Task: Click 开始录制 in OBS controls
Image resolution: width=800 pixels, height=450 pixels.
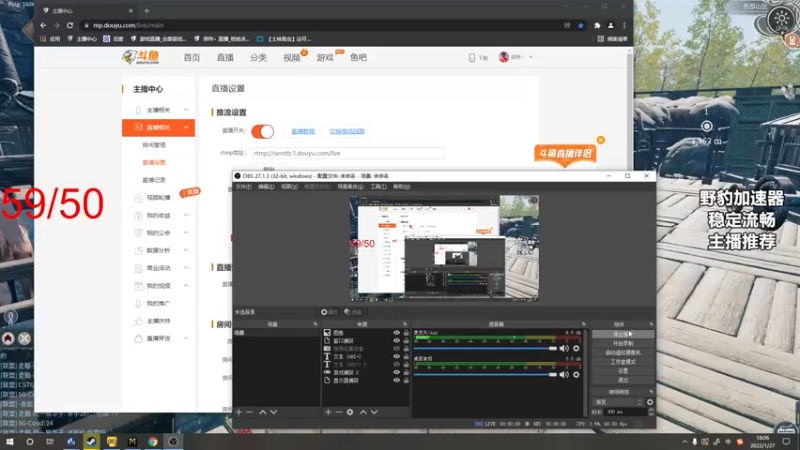Action: coord(622,343)
